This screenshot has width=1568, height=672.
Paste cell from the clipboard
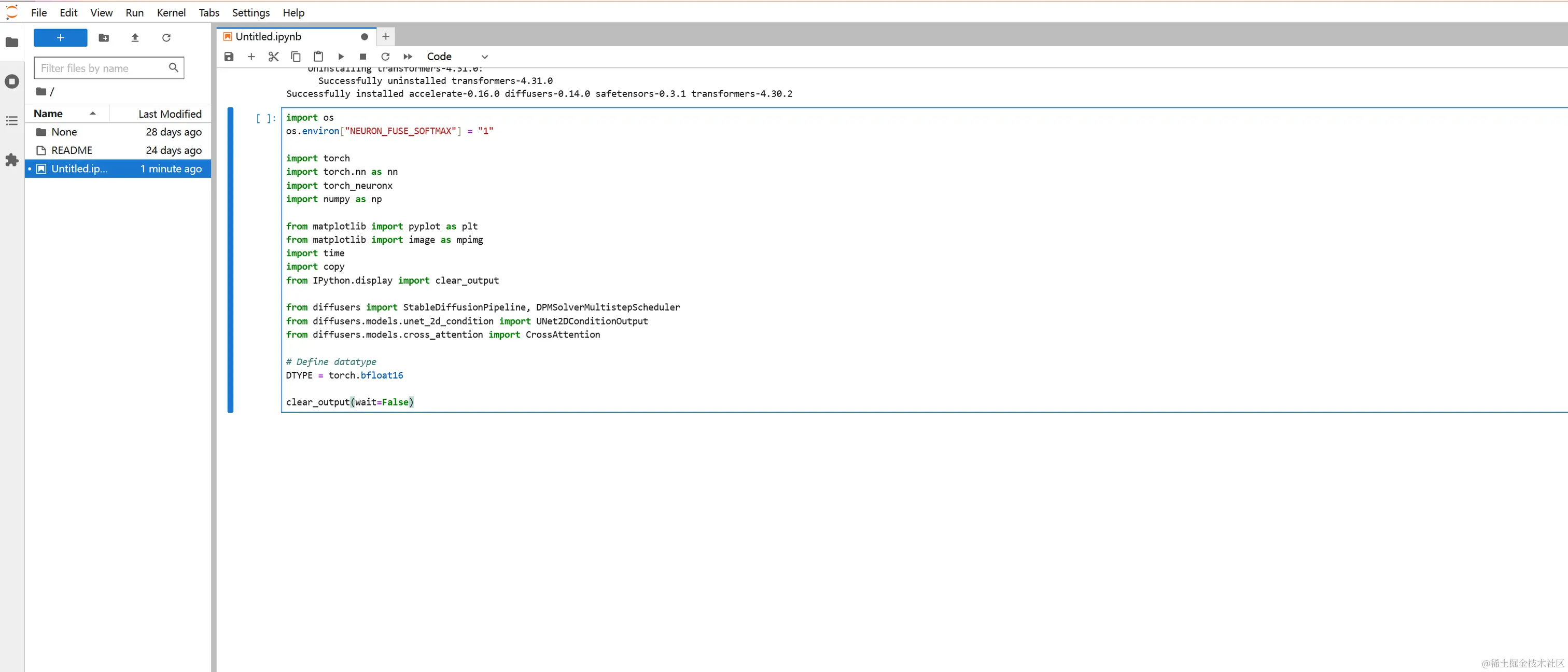tap(318, 57)
